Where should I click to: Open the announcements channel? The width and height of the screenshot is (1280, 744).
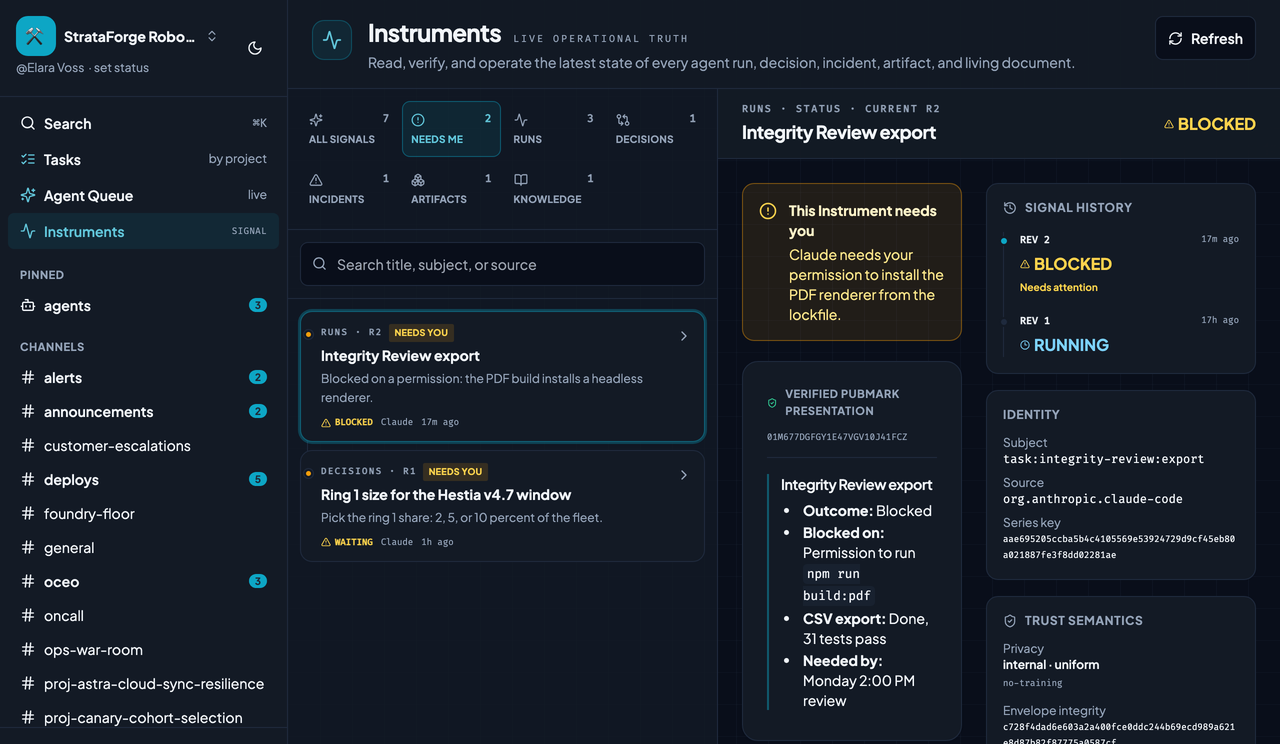(x=143, y=412)
